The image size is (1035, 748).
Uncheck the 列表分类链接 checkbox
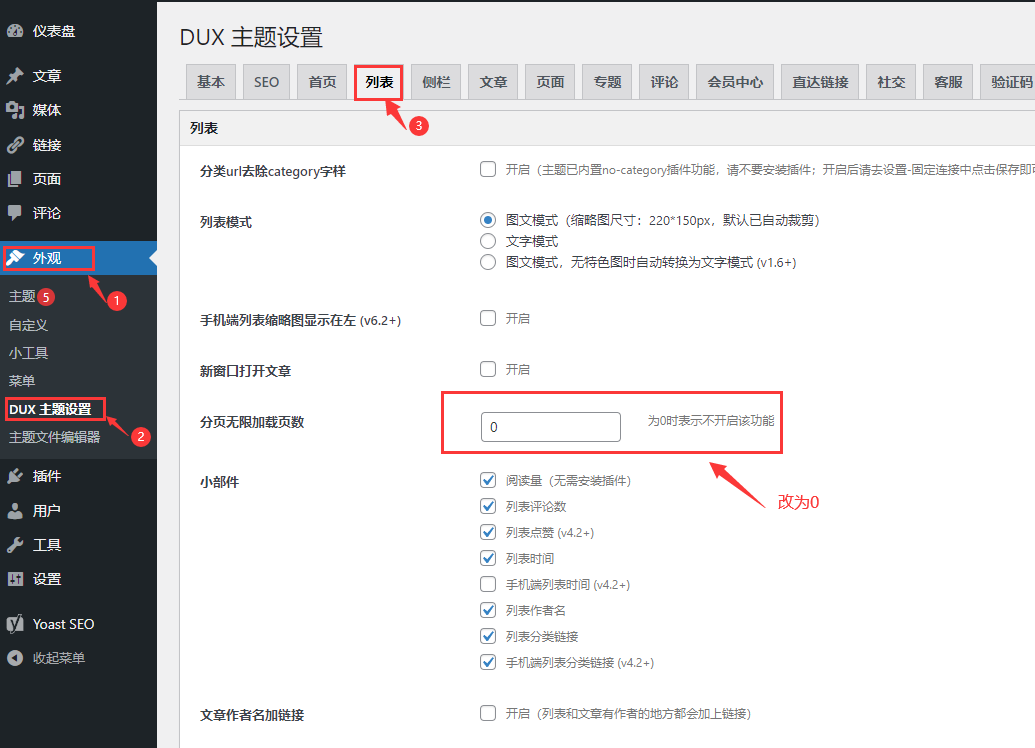pyautogui.click(x=488, y=636)
